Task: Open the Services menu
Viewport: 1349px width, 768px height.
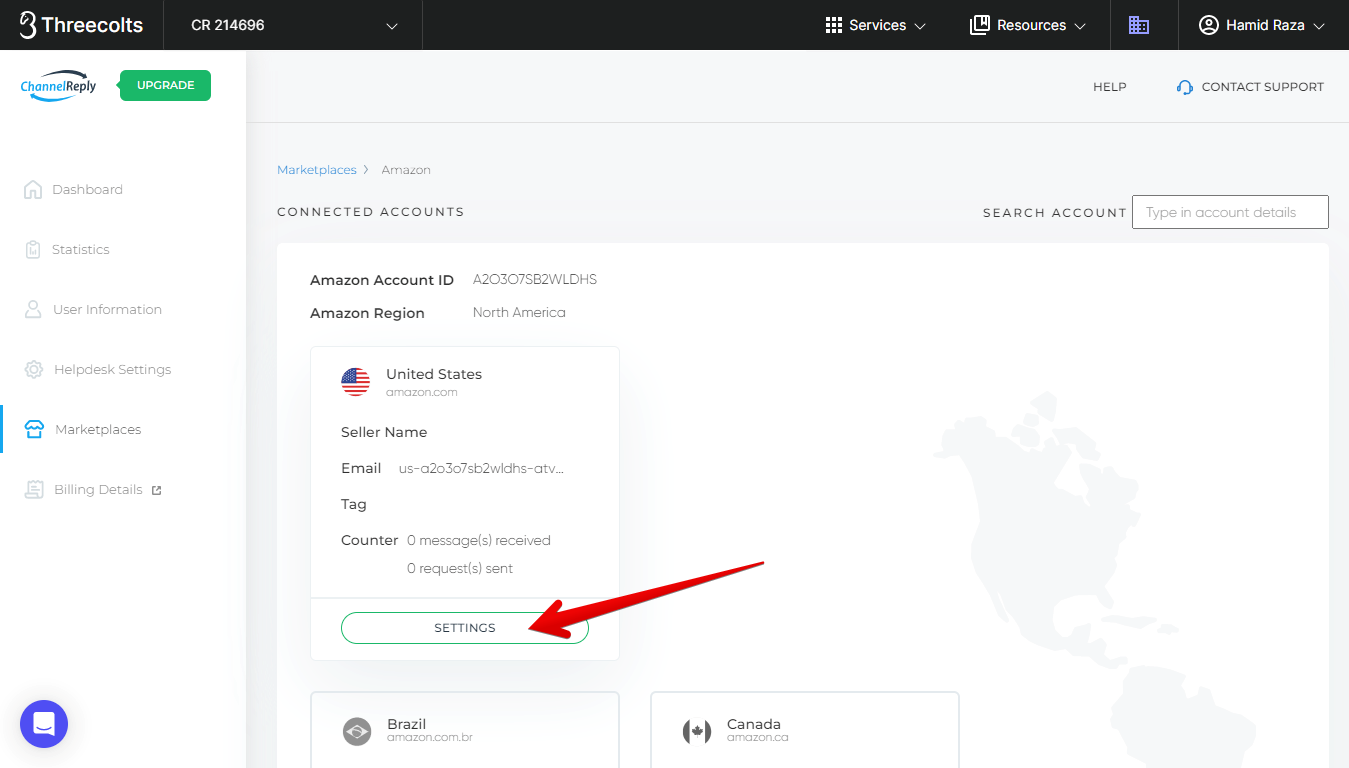Action: click(876, 25)
